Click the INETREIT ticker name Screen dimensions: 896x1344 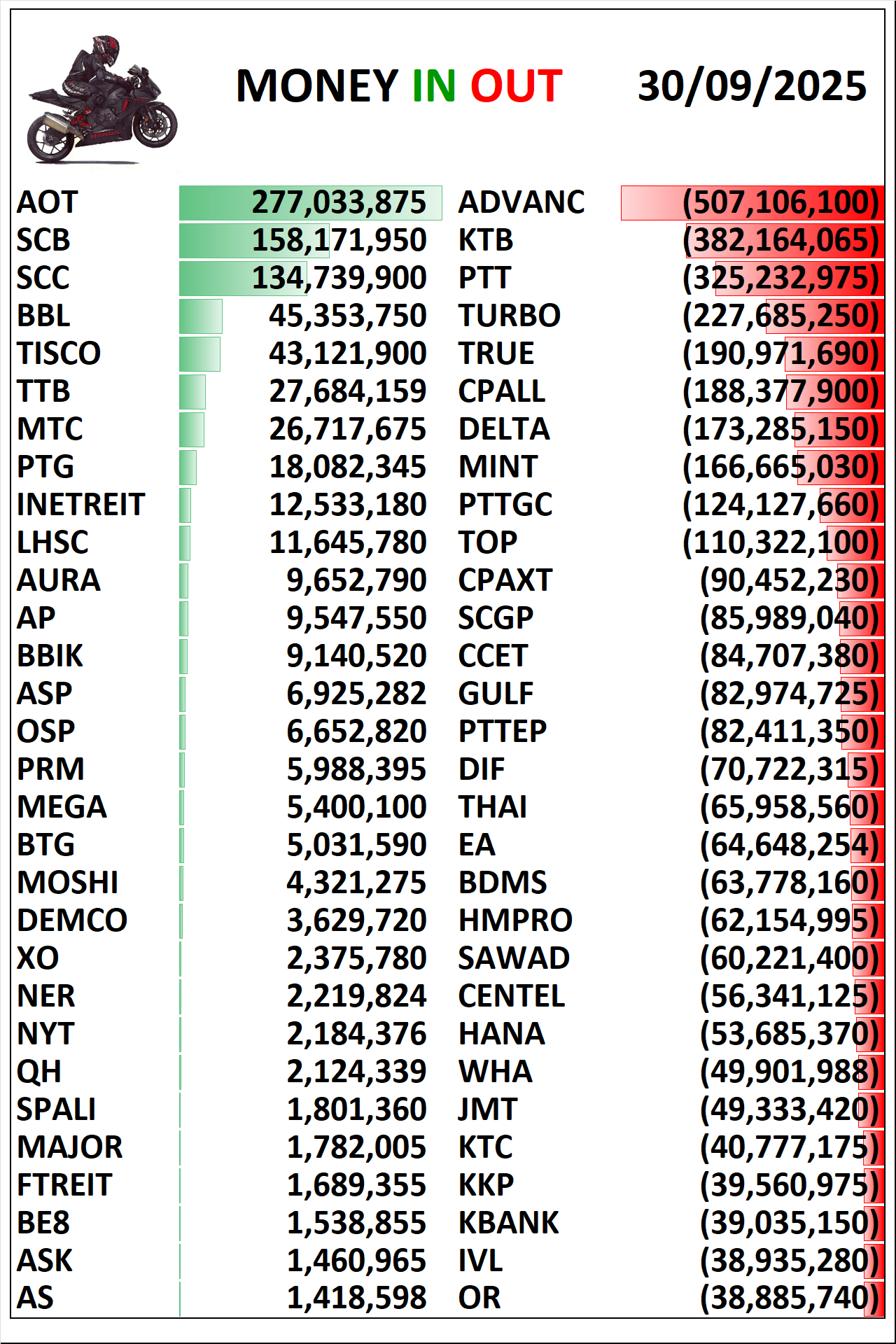(x=80, y=505)
